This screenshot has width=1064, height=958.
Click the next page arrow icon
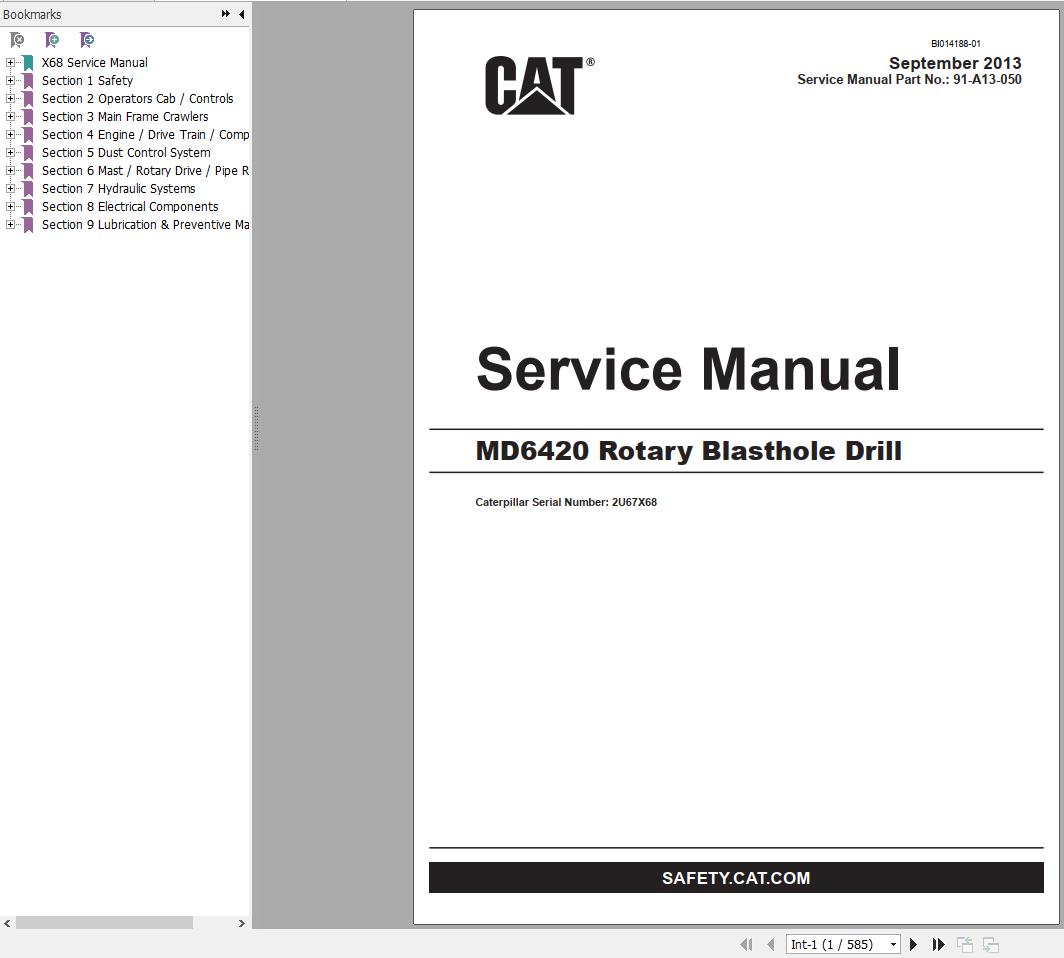913,944
